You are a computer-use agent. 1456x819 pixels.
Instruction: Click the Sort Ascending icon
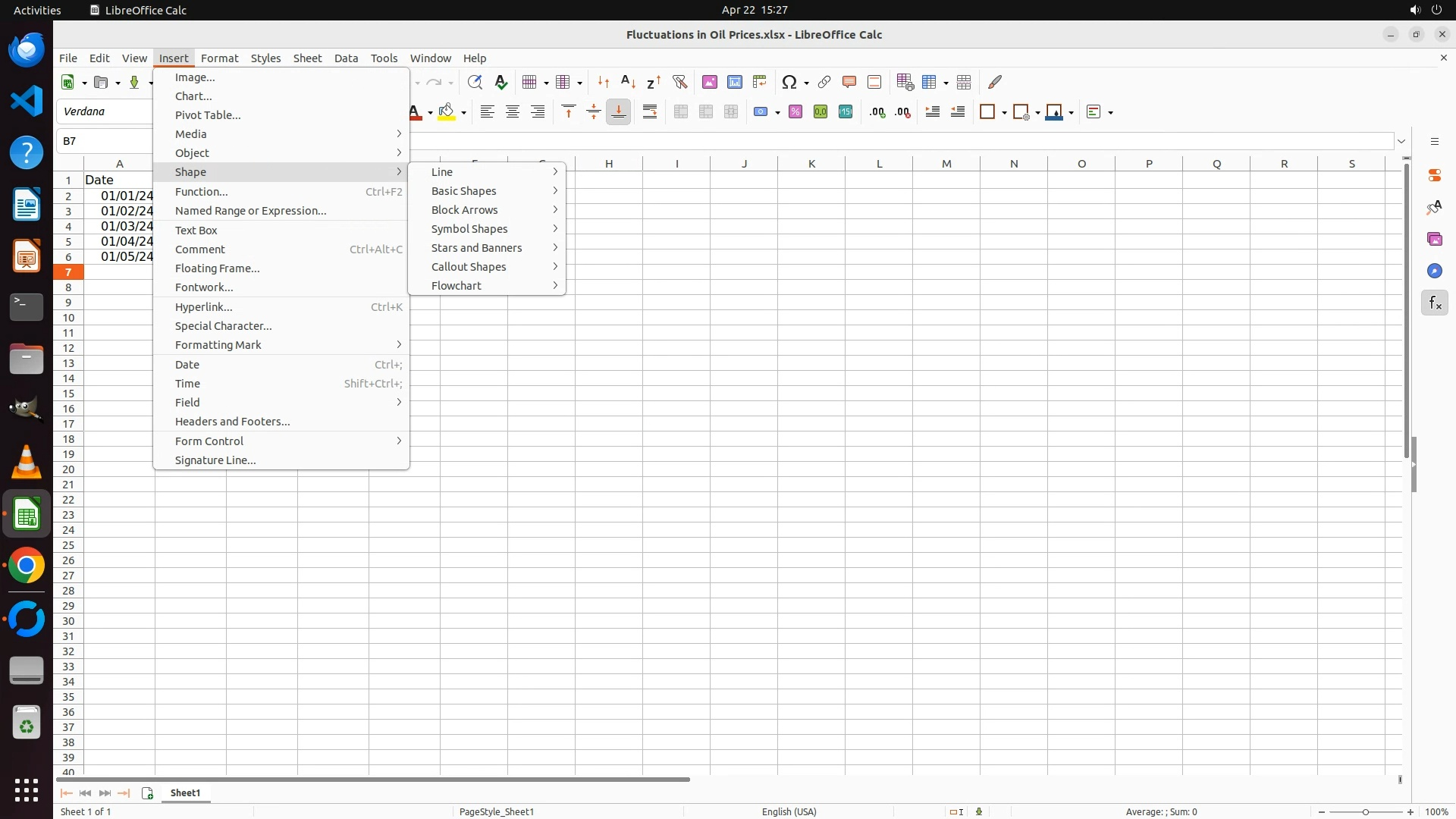click(628, 82)
